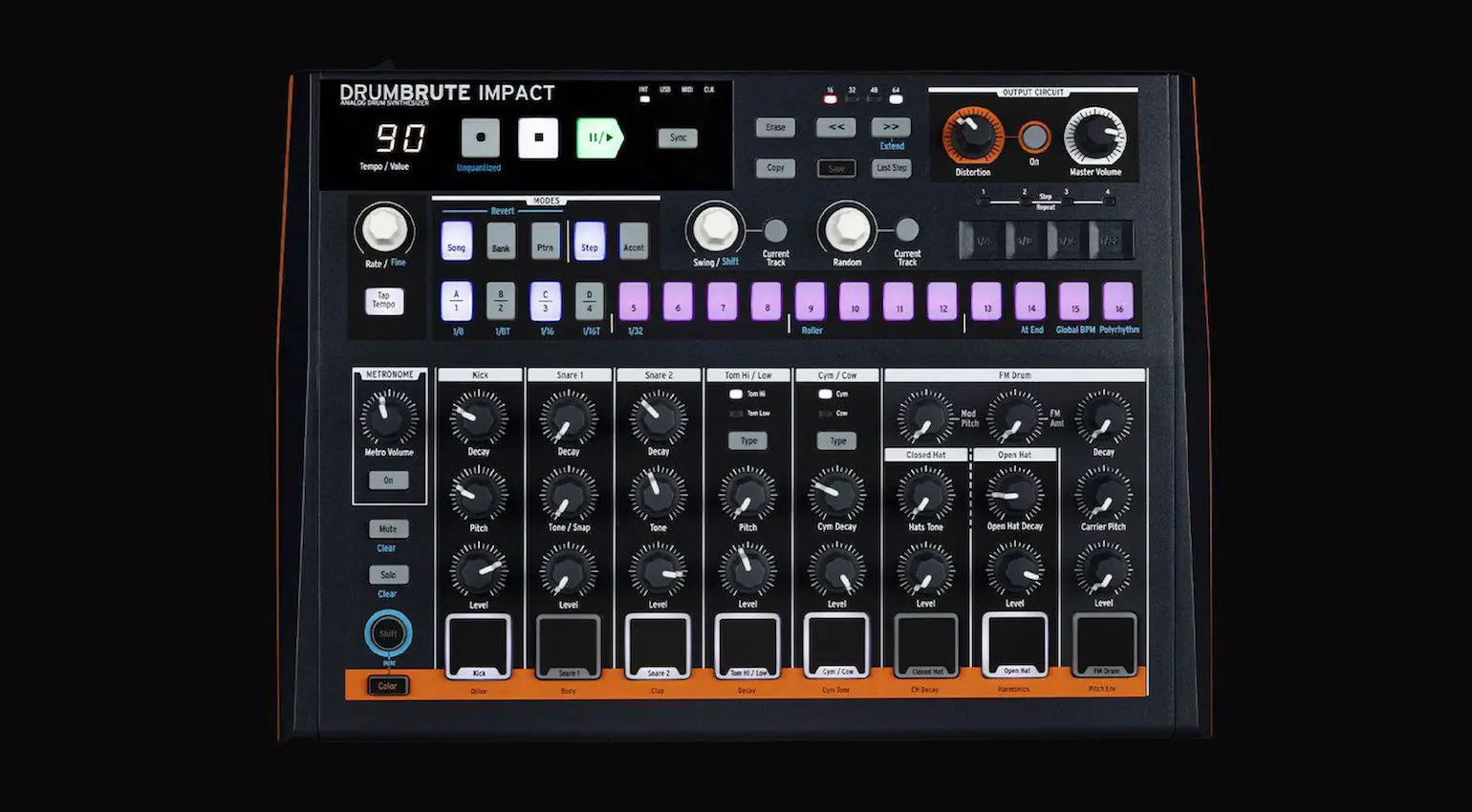
Task: Turn up the Master Volume knob
Action: point(1096,137)
